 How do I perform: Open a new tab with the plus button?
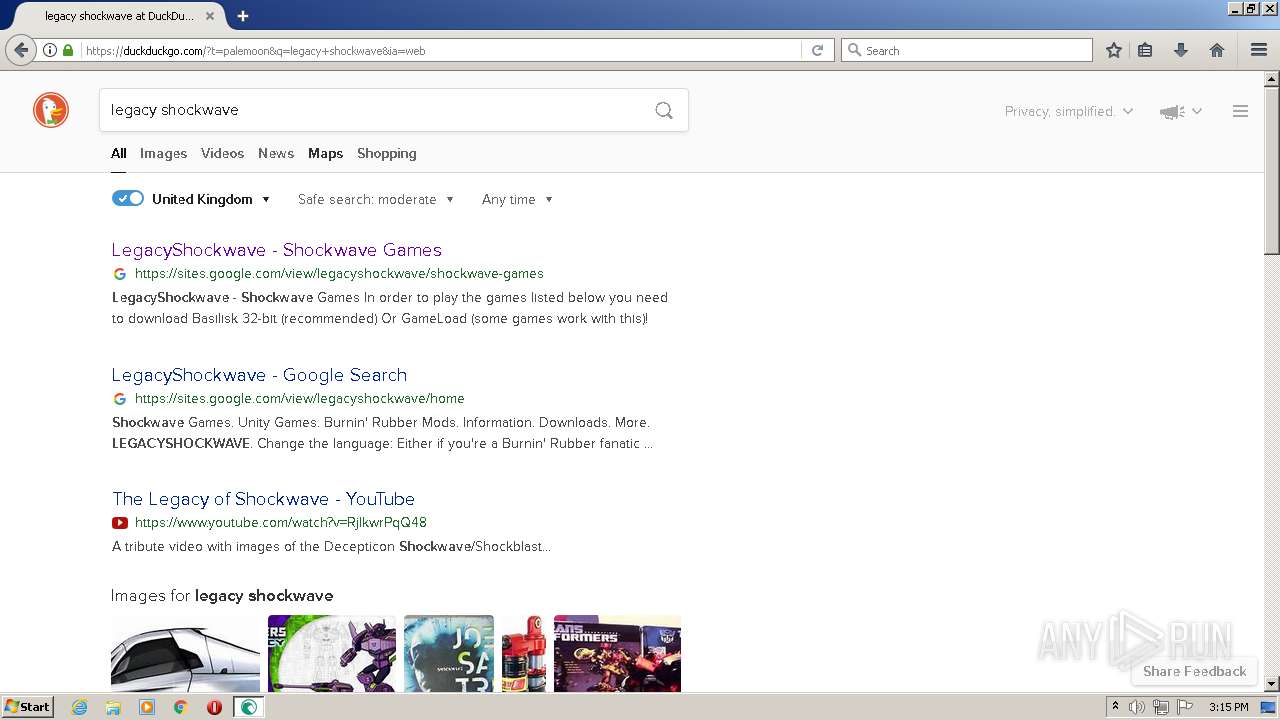coord(242,16)
